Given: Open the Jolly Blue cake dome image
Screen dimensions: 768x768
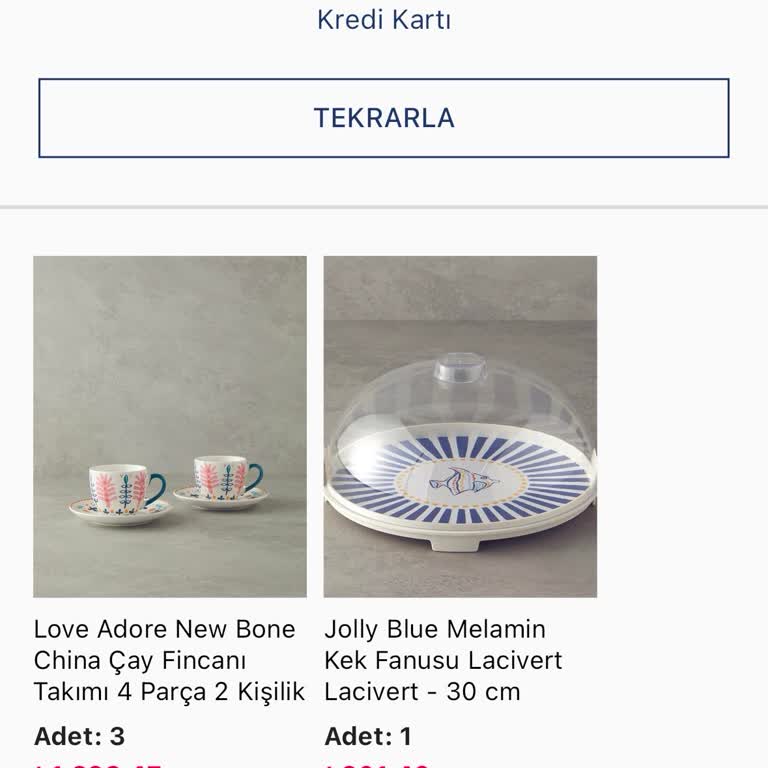Looking at the screenshot, I should [460, 427].
